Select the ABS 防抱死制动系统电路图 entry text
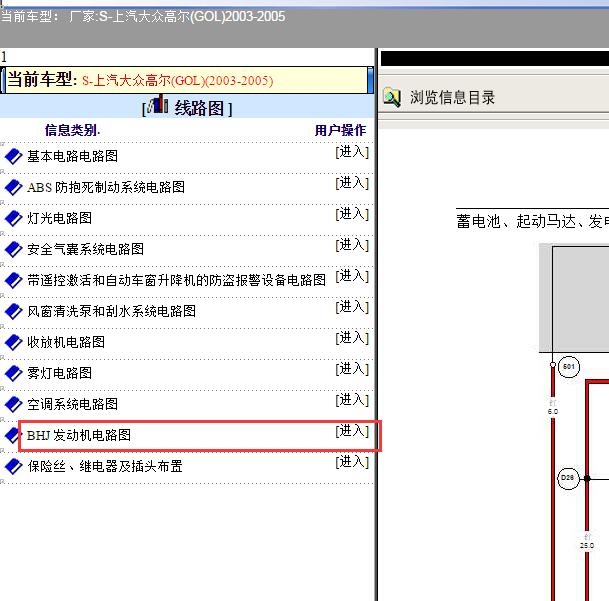 tap(106, 187)
